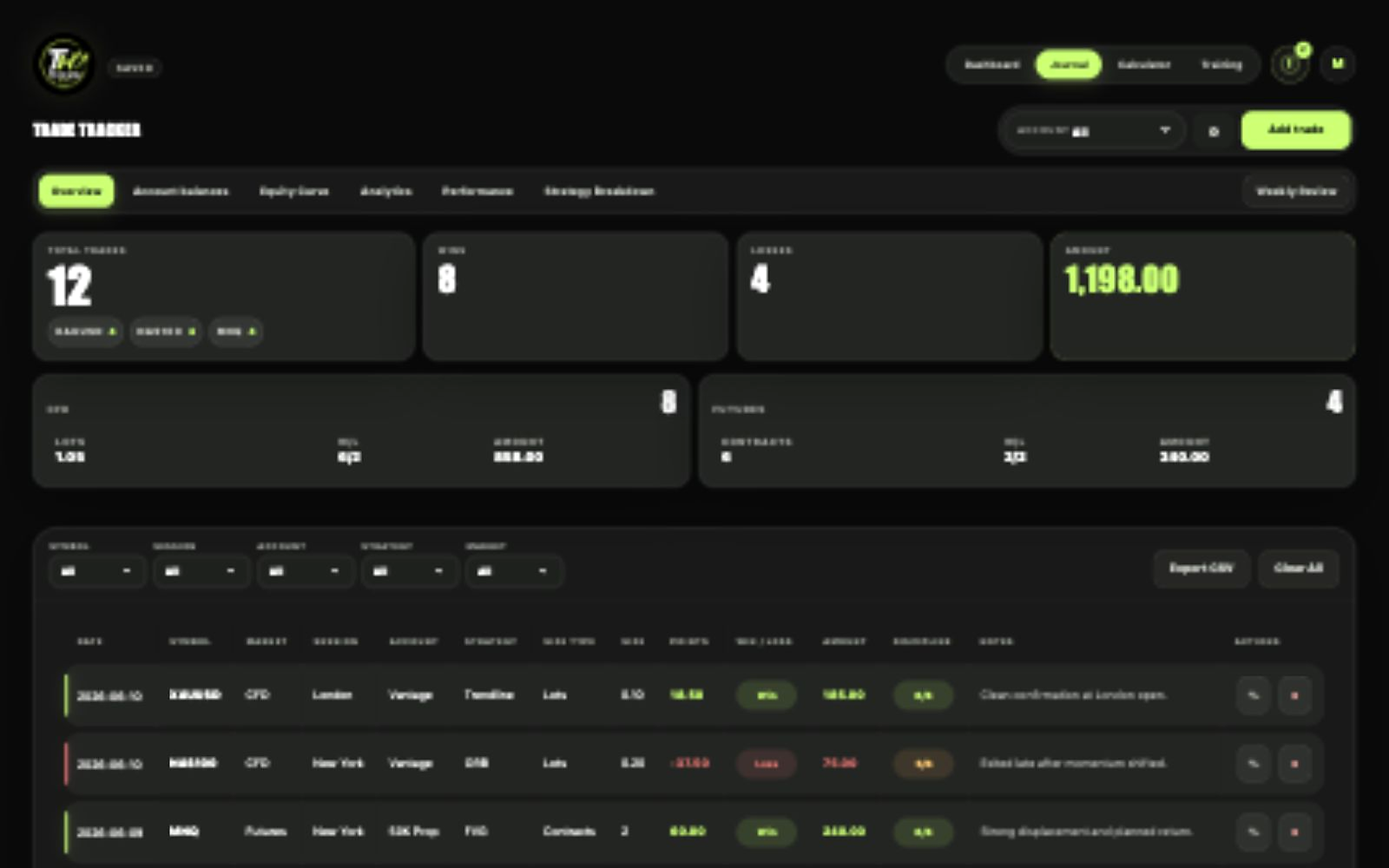The height and width of the screenshot is (868, 1389).
Task: Click the Win / Loss column header
Action: pyautogui.click(x=764, y=641)
